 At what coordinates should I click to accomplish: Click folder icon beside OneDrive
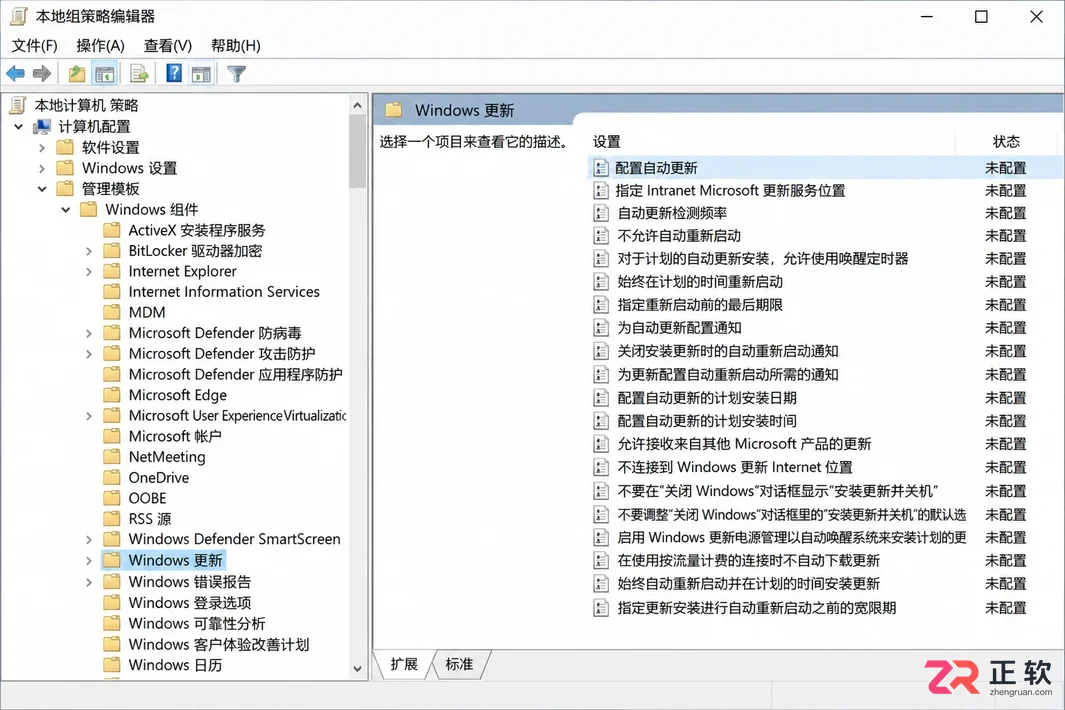tap(112, 478)
